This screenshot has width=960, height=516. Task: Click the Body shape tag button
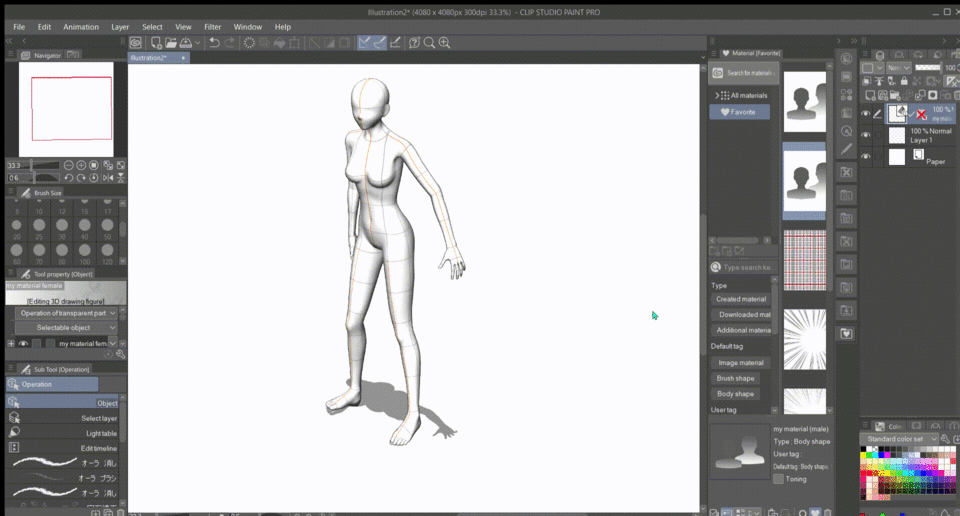coord(735,394)
